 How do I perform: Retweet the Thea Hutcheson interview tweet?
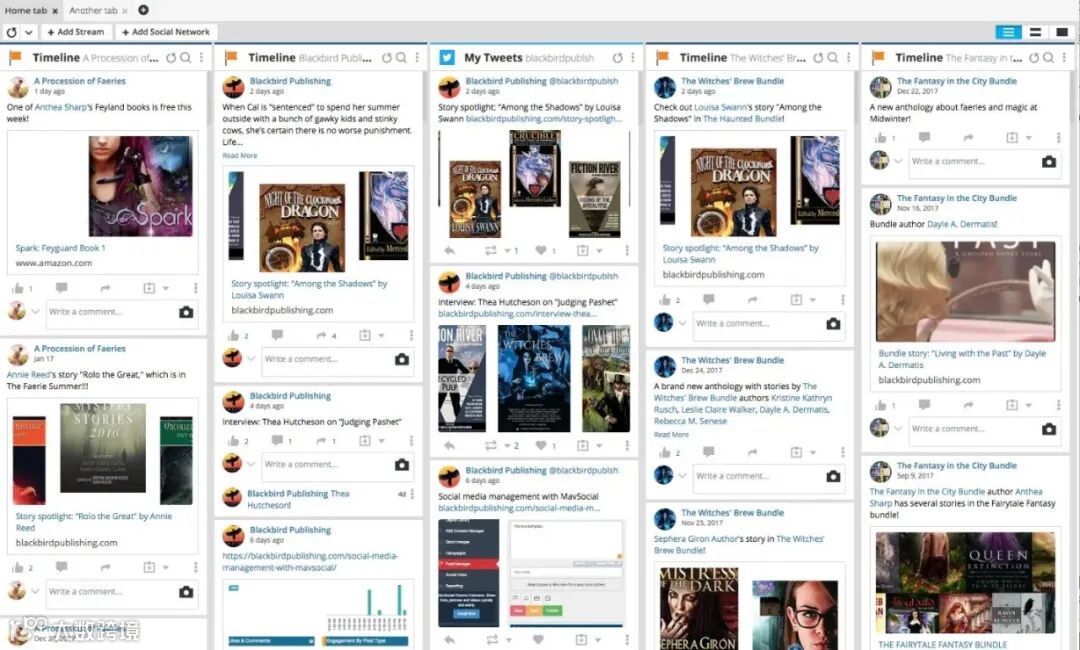tap(490, 445)
